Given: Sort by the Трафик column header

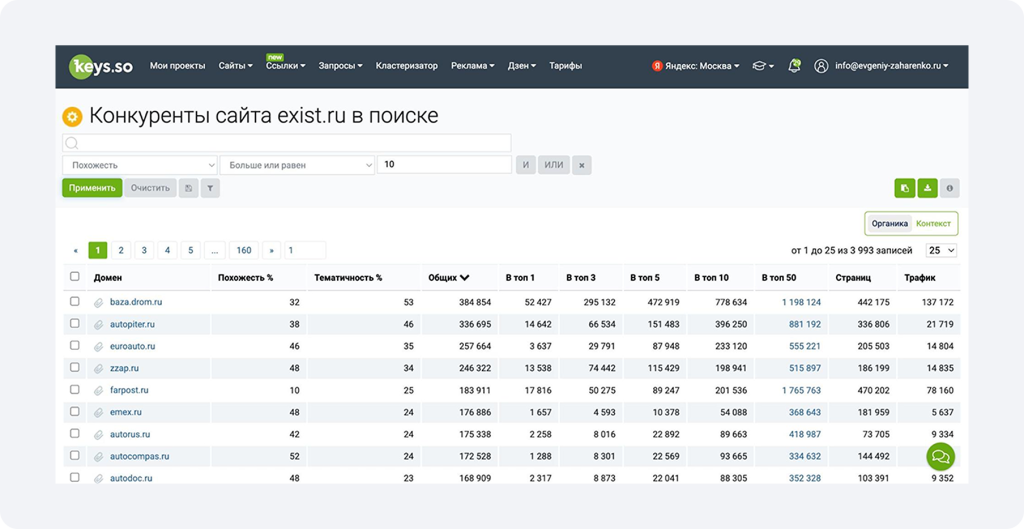Looking at the screenshot, I should [920, 278].
